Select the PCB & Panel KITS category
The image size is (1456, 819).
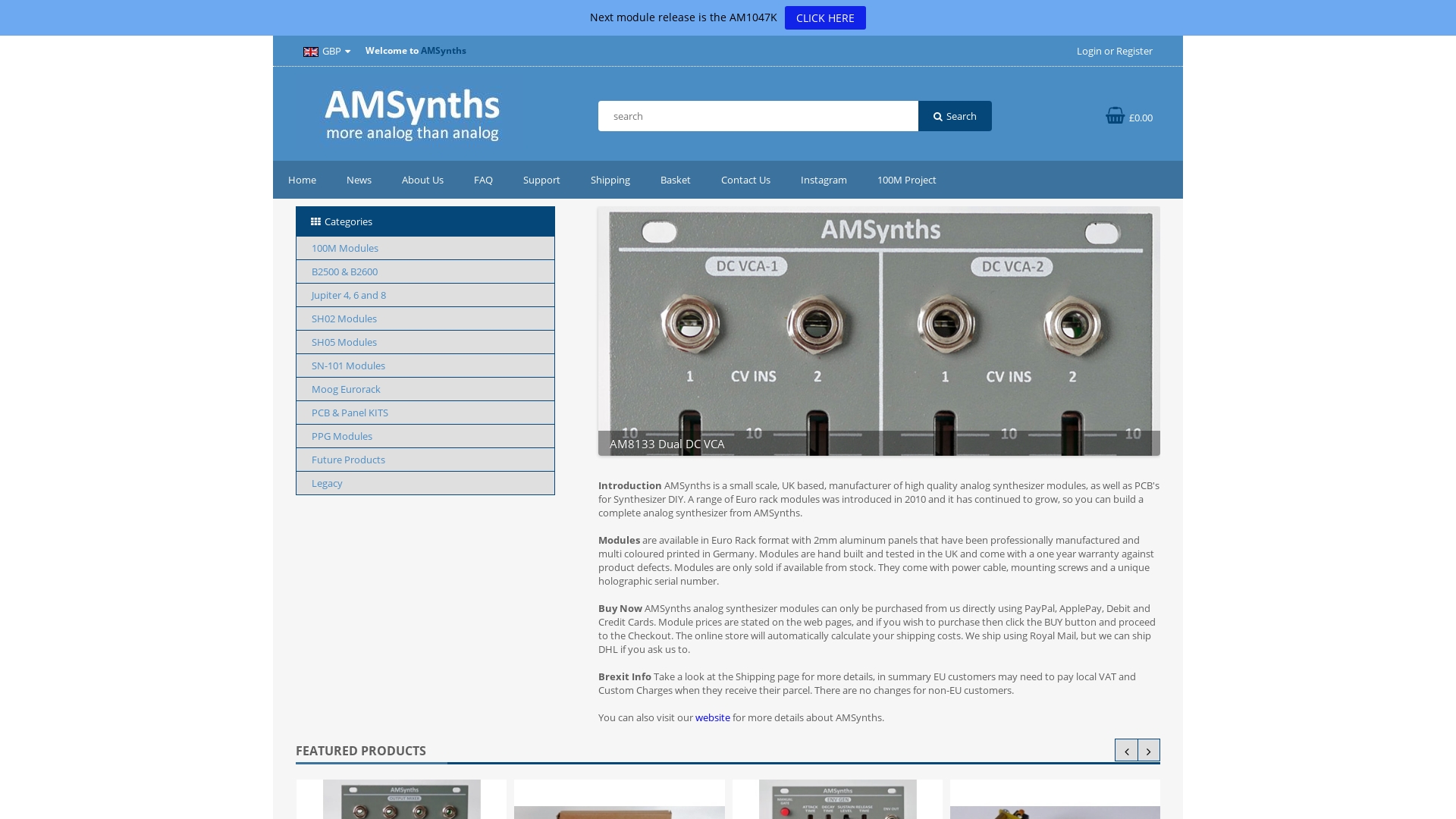(x=425, y=413)
